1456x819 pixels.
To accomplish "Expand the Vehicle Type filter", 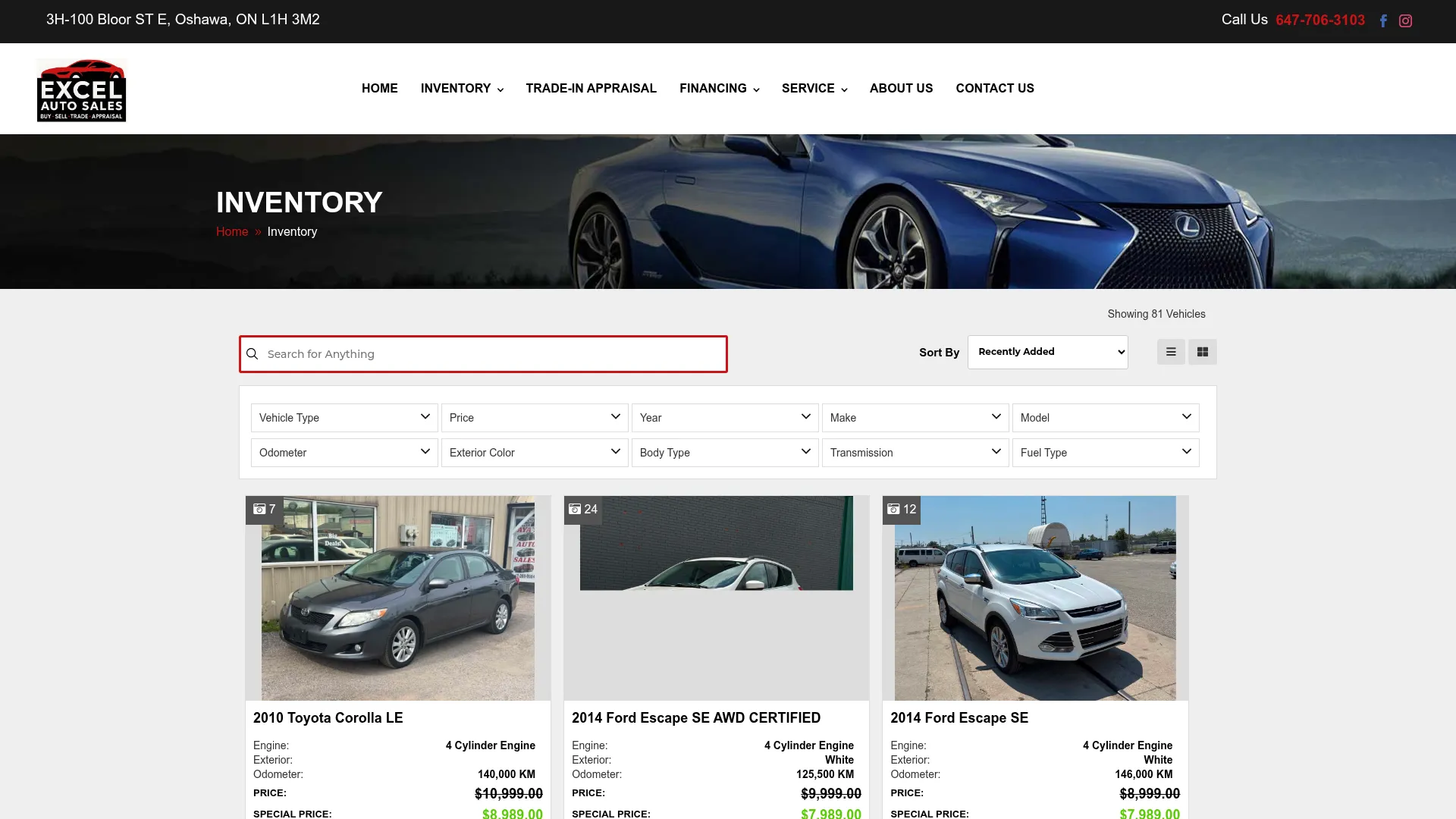I will pyautogui.click(x=344, y=418).
